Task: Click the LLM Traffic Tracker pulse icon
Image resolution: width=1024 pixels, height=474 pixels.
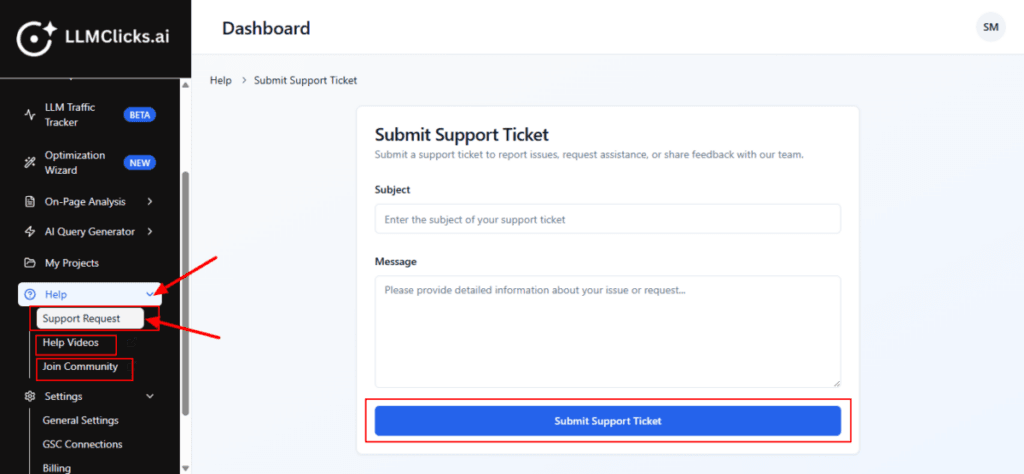Action: coord(30,115)
